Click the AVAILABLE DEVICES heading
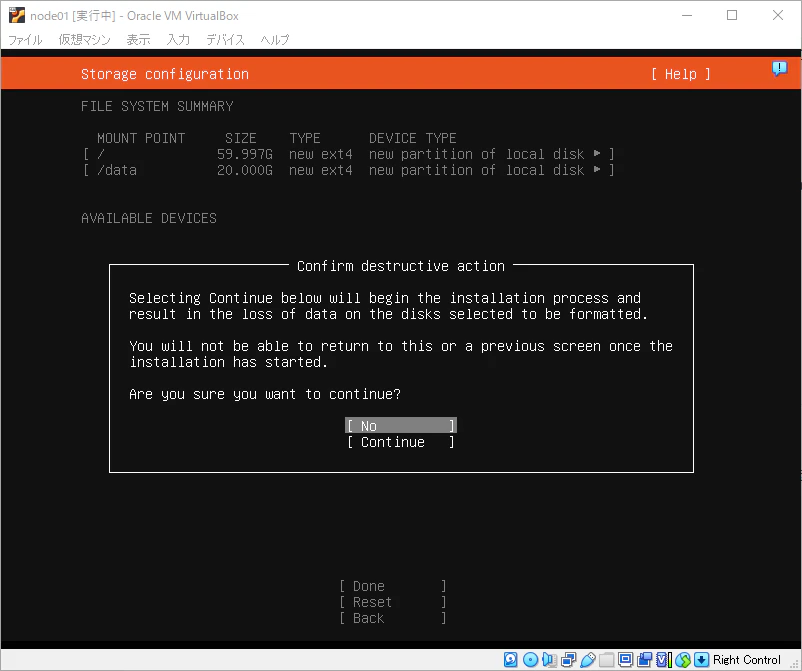 pyautogui.click(x=149, y=218)
